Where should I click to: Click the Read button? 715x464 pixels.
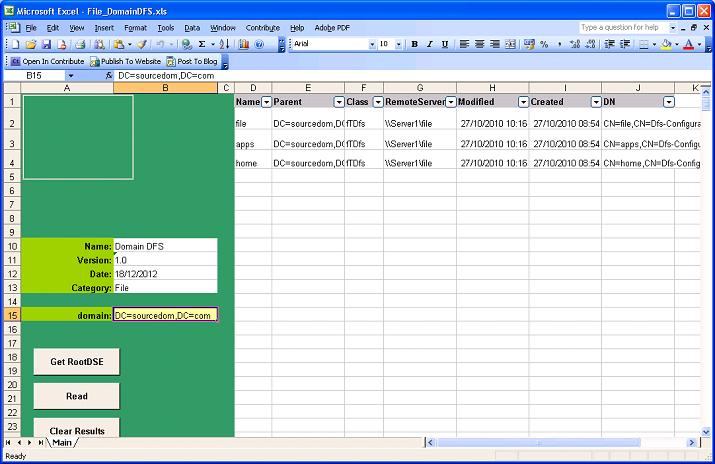point(76,396)
